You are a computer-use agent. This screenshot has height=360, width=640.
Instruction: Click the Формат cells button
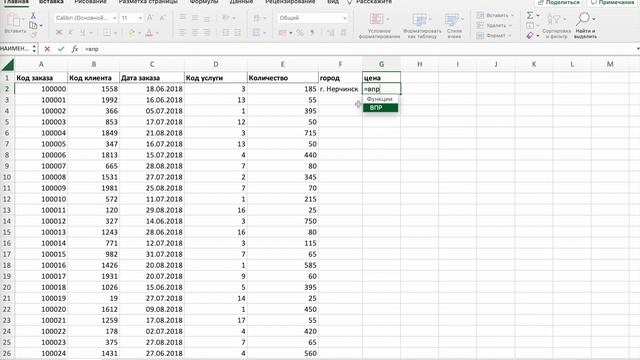(x=494, y=36)
